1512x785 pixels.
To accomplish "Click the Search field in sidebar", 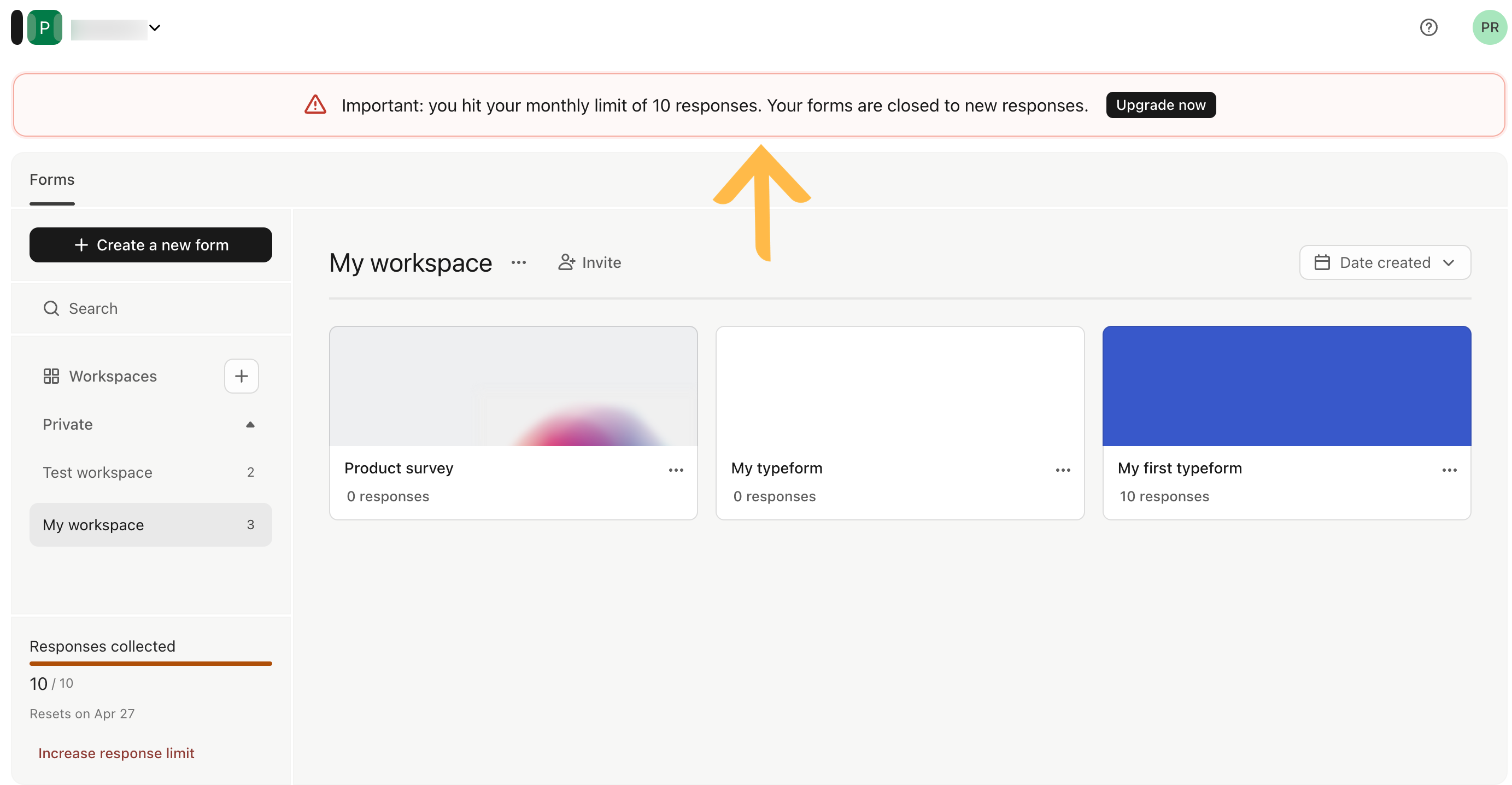I will coord(151,308).
